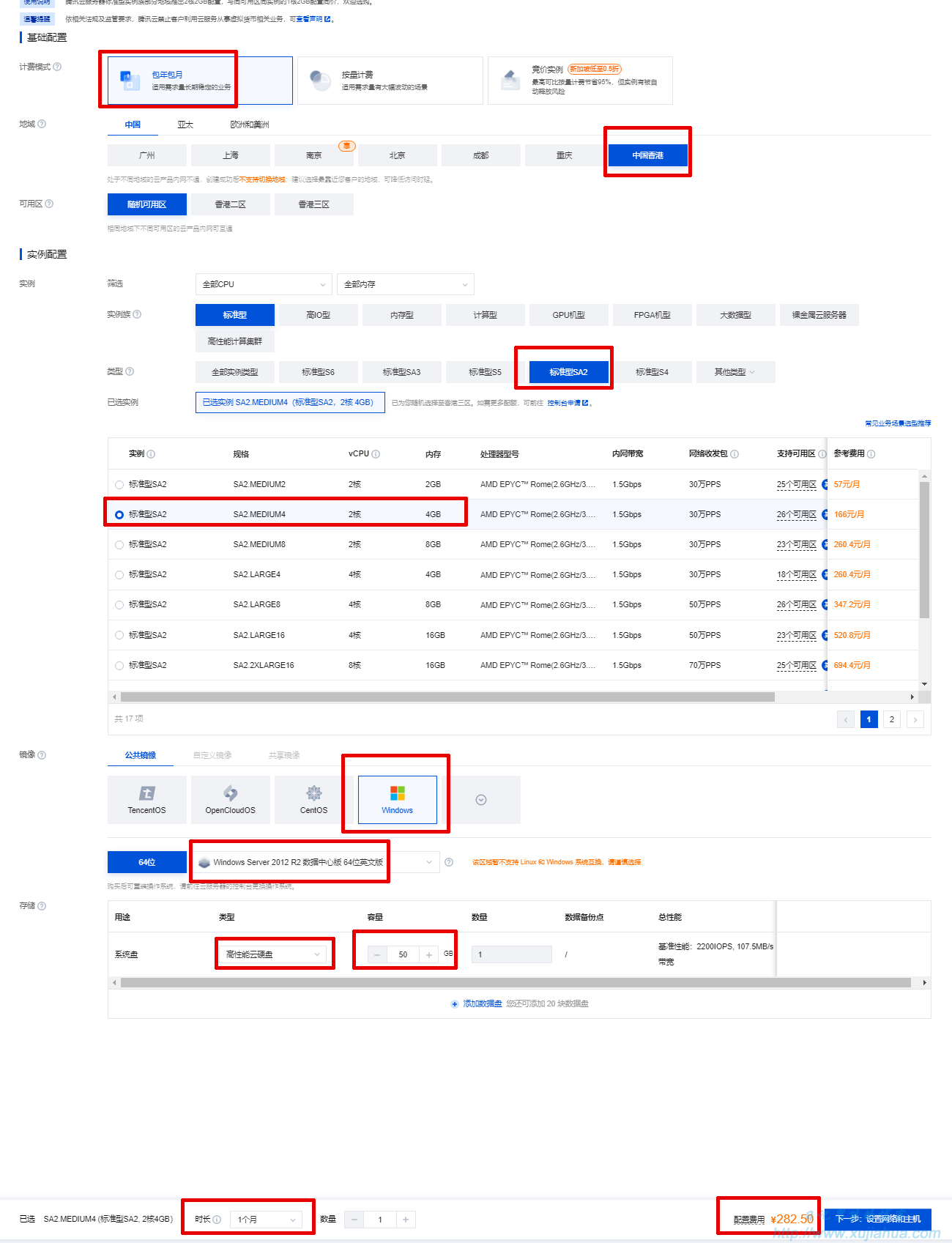The image size is (952, 1243).
Task: Open the help icon next to 存储
Action: [42, 906]
